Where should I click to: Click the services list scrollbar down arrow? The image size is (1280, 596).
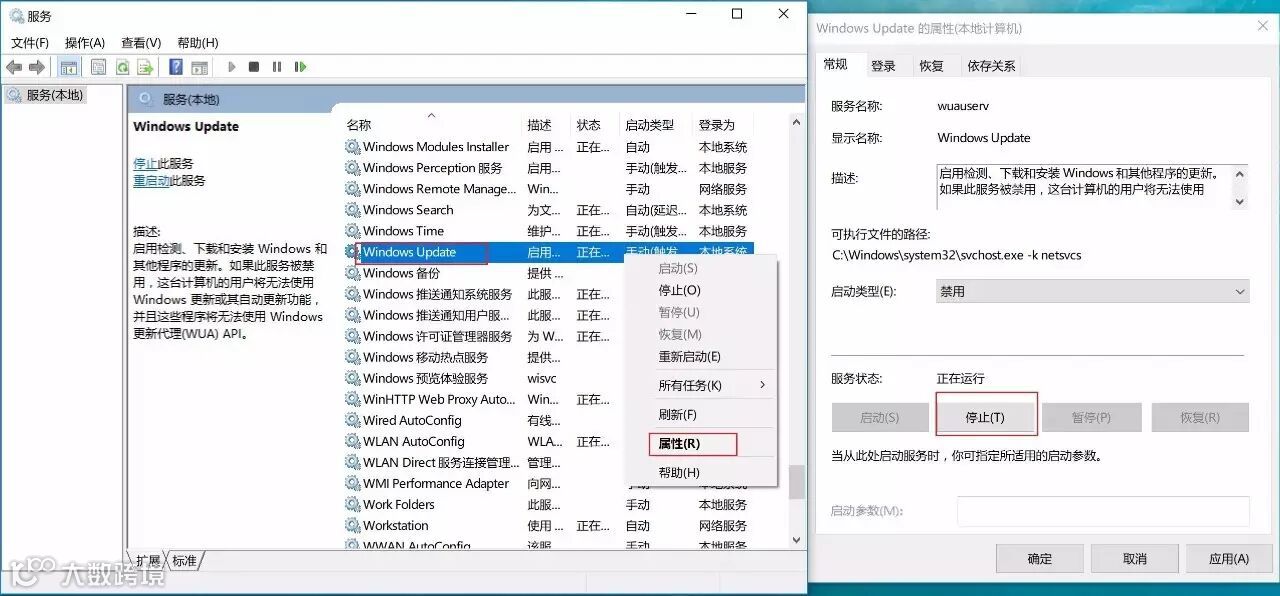(x=796, y=540)
